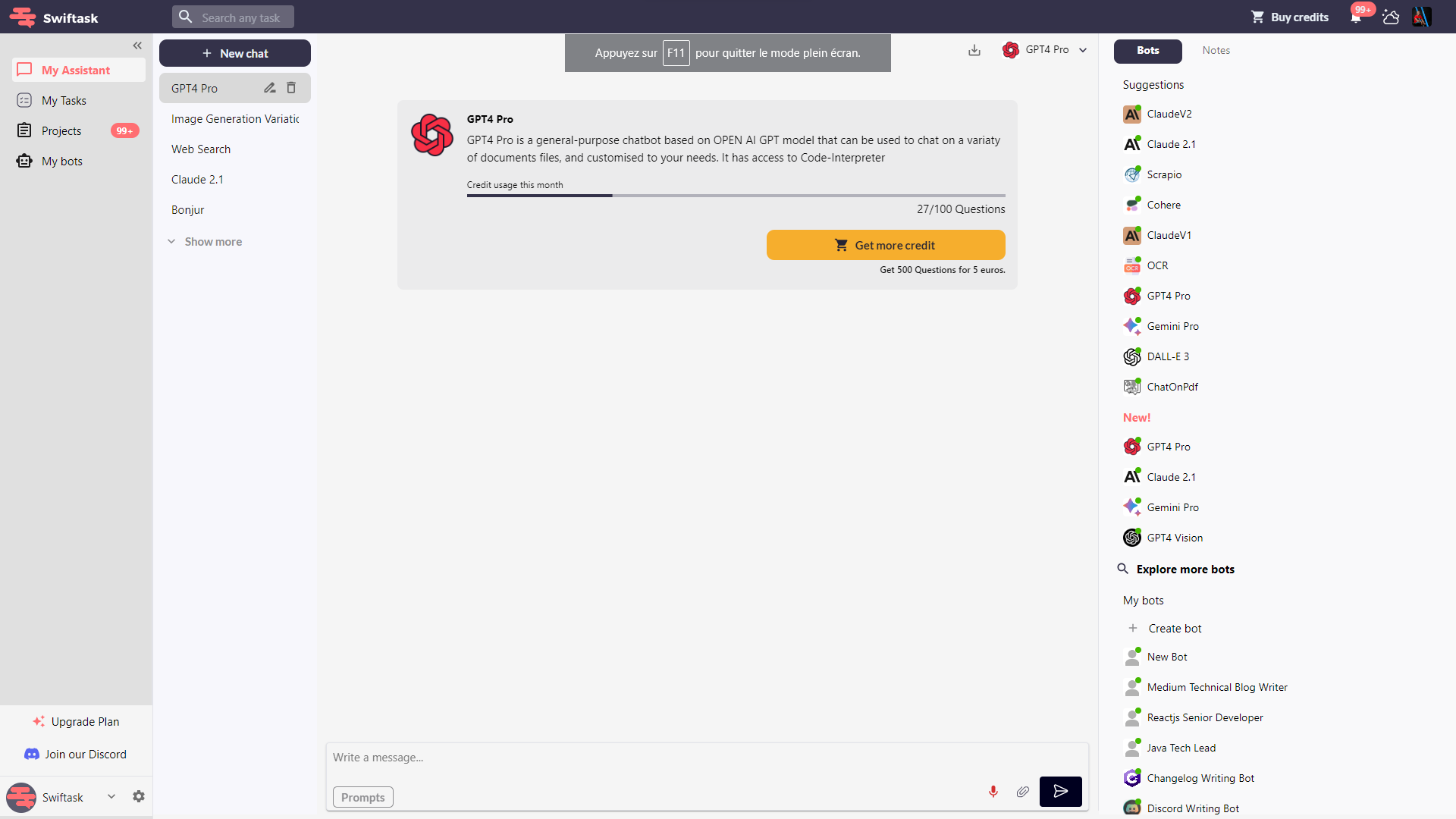Open the search any task field icon
1456x819 pixels.
coord(186,16)
